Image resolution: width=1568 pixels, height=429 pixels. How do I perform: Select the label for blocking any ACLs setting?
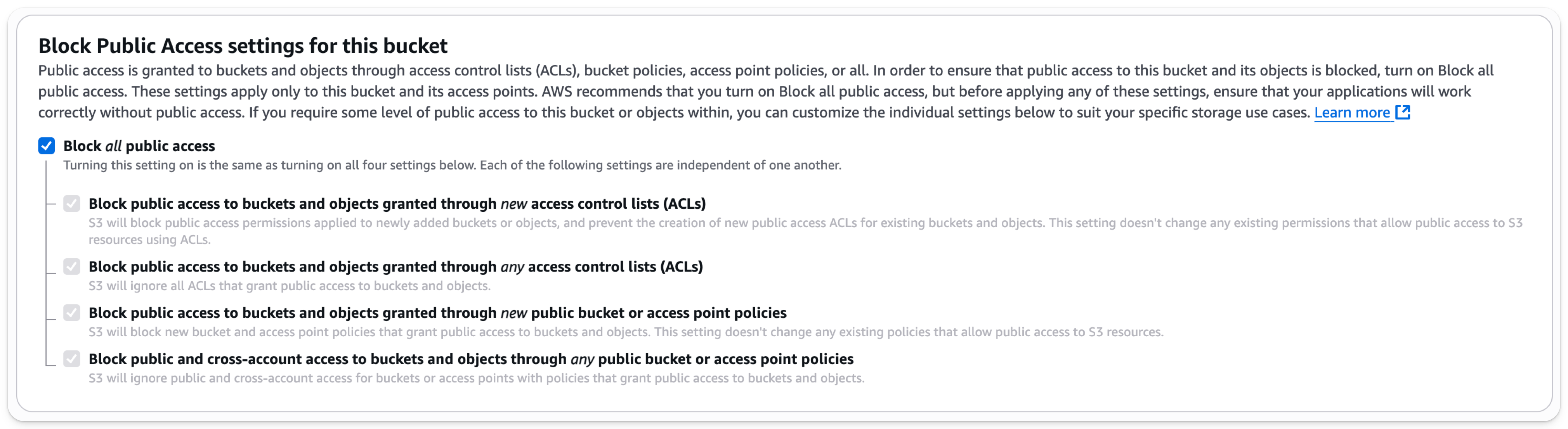click(x=395, y=266)
